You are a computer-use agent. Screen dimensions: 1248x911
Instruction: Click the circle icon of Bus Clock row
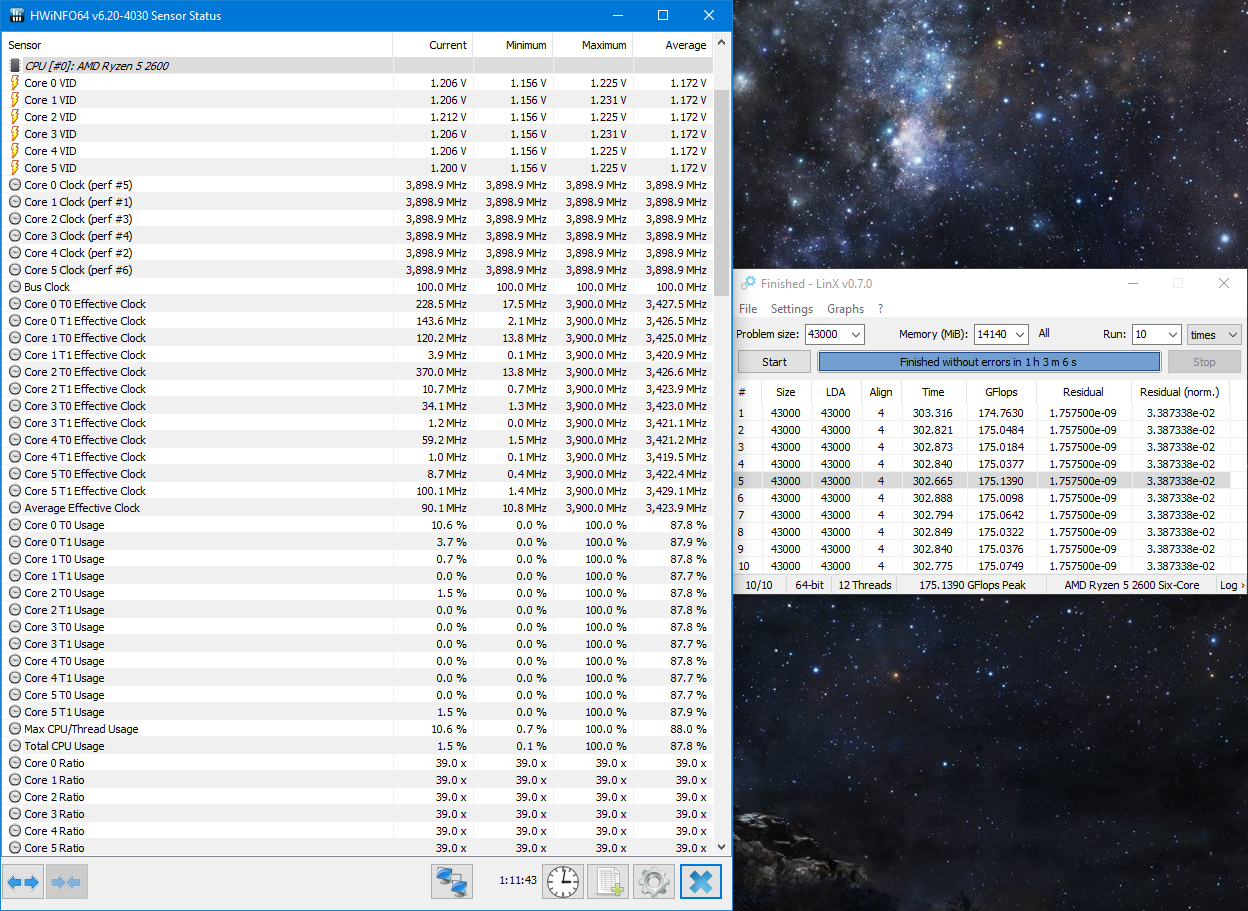[15, 287]
